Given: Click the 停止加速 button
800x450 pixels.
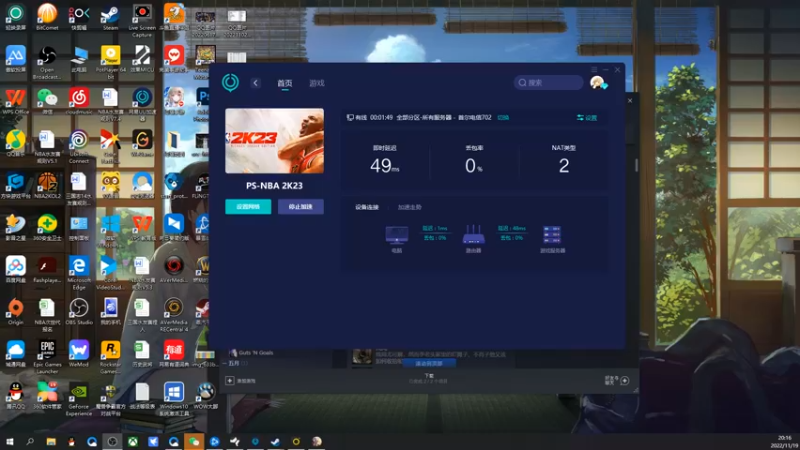Looking at the screenshot, I should [x=301, y=207].
